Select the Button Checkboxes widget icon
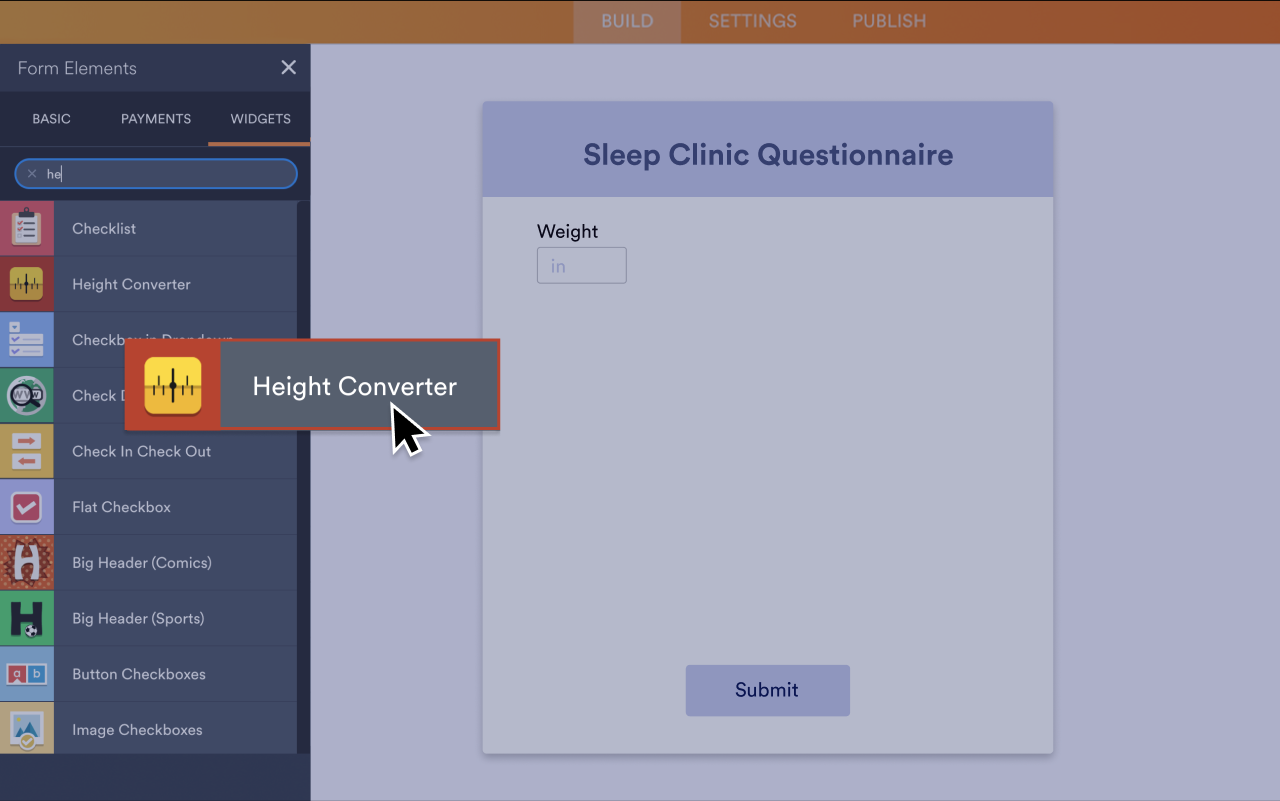This screenshot has height=801, width=1280. pyautogui.click(x=27, y=673)
